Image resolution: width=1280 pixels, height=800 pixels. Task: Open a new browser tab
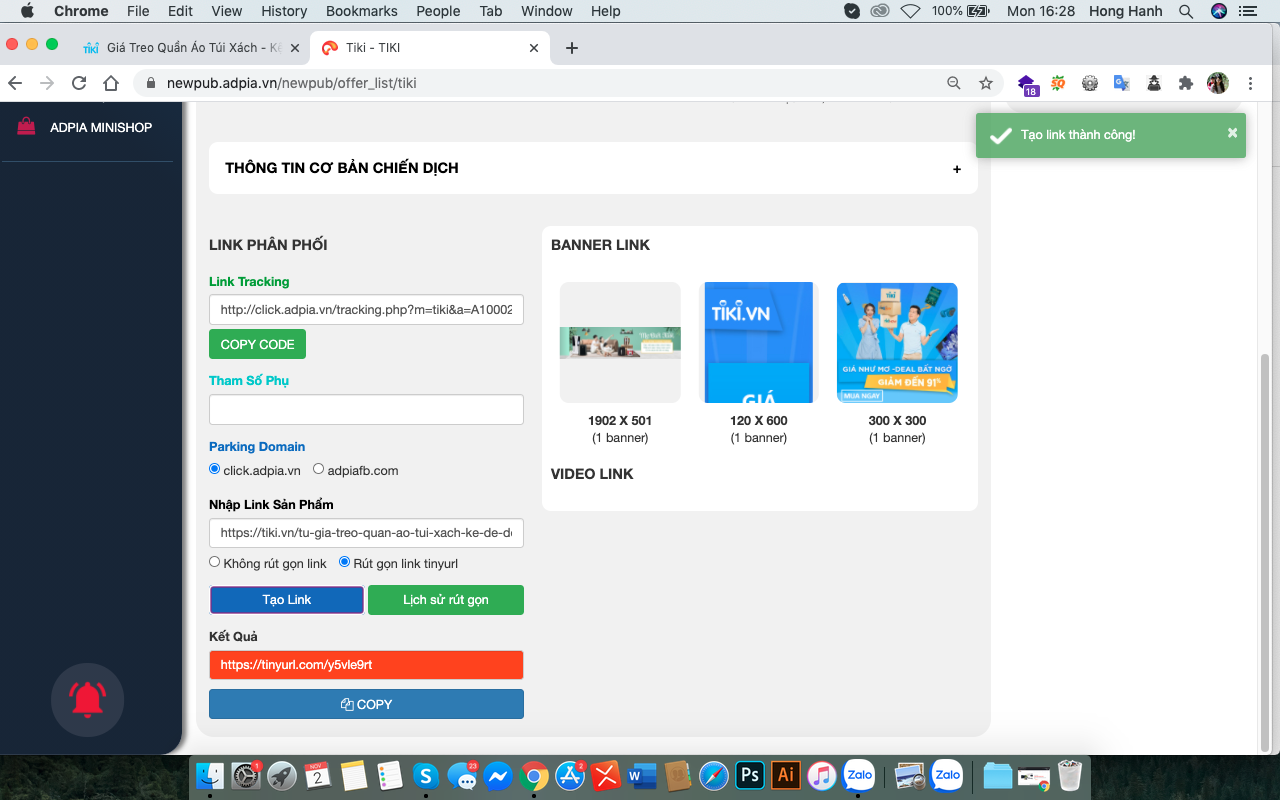click(572, 48)
